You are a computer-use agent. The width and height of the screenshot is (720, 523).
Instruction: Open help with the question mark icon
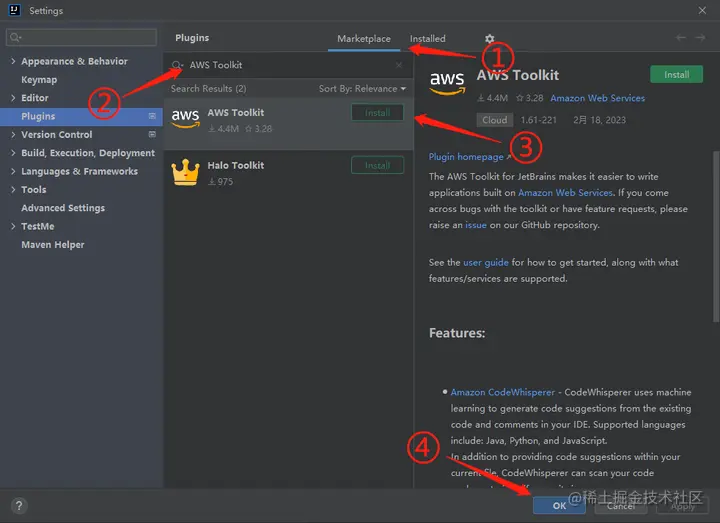coord(19,506)
